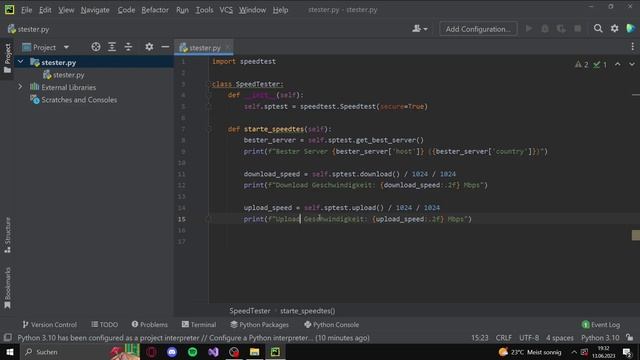Hide the Project panel with minus icon

click(x=165, y=47)
